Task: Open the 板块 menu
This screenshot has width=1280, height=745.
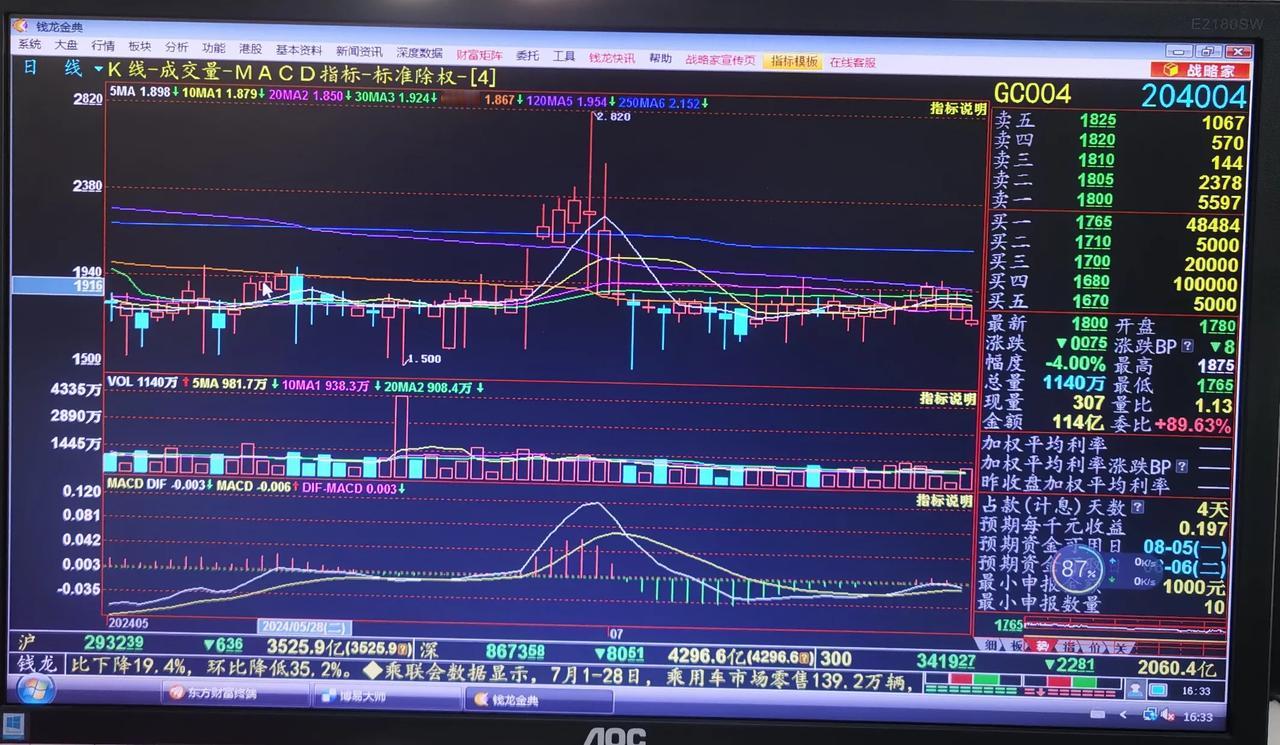Action: [x=140, y=47]
